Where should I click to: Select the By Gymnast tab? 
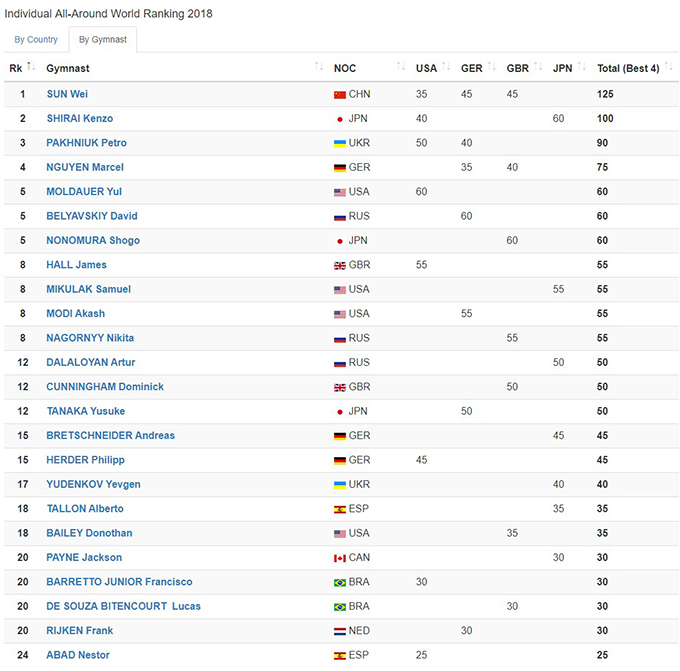(x=103, y=40)
